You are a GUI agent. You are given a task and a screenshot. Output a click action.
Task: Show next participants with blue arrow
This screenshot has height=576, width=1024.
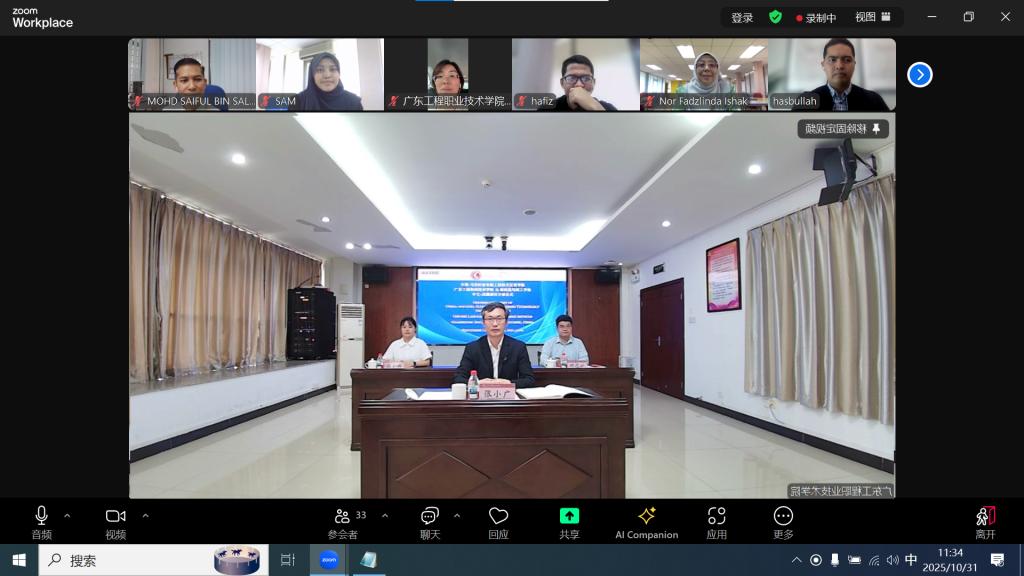click(919, 75)
